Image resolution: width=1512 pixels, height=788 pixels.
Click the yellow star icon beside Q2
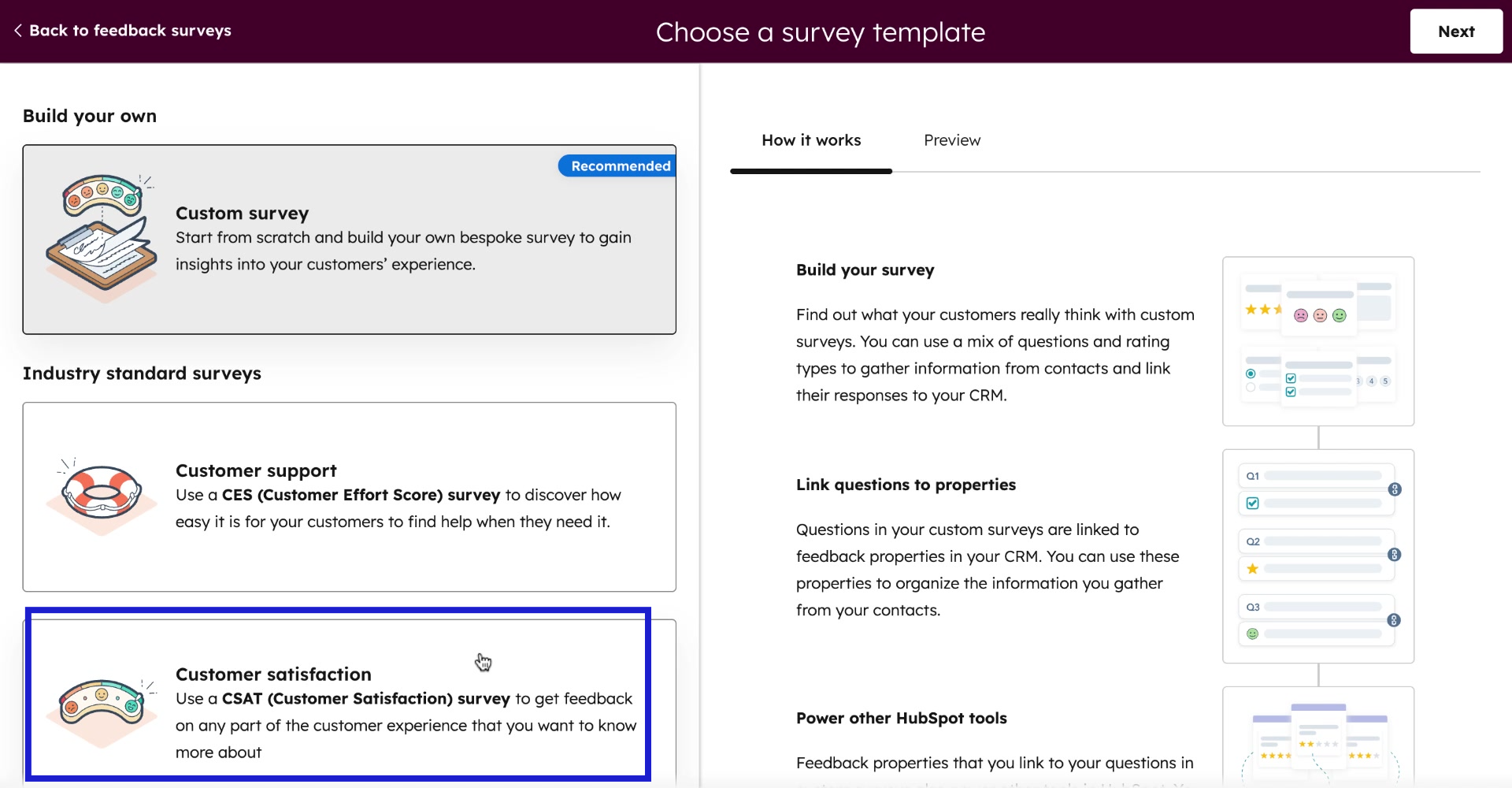pyautogui.click(x=1252, y=568)
